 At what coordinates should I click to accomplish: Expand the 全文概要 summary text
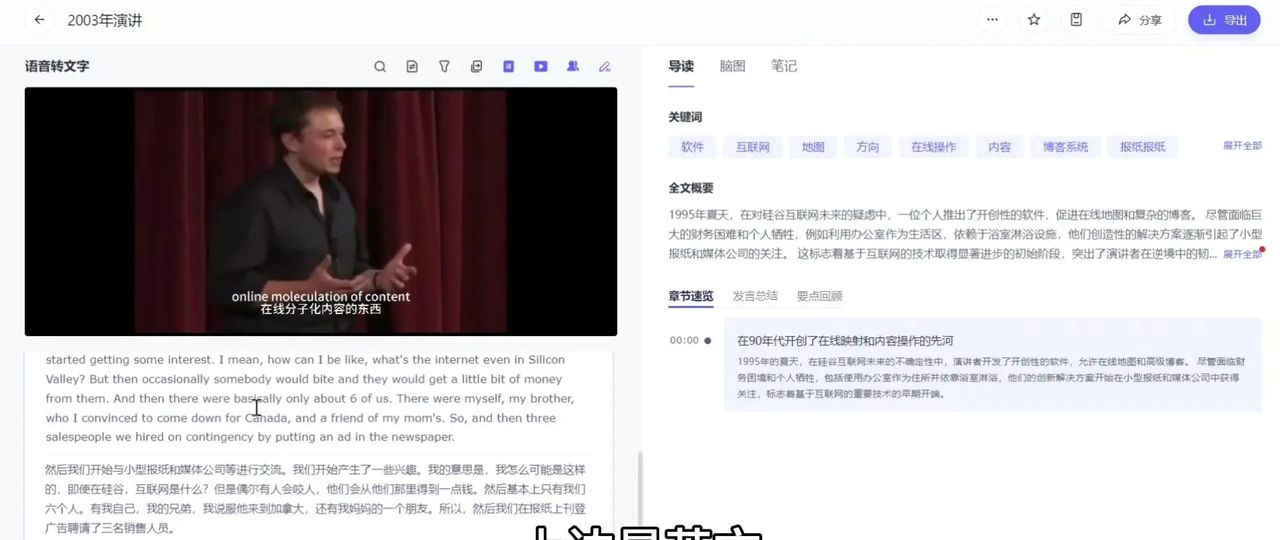[x=1242, y=254]
